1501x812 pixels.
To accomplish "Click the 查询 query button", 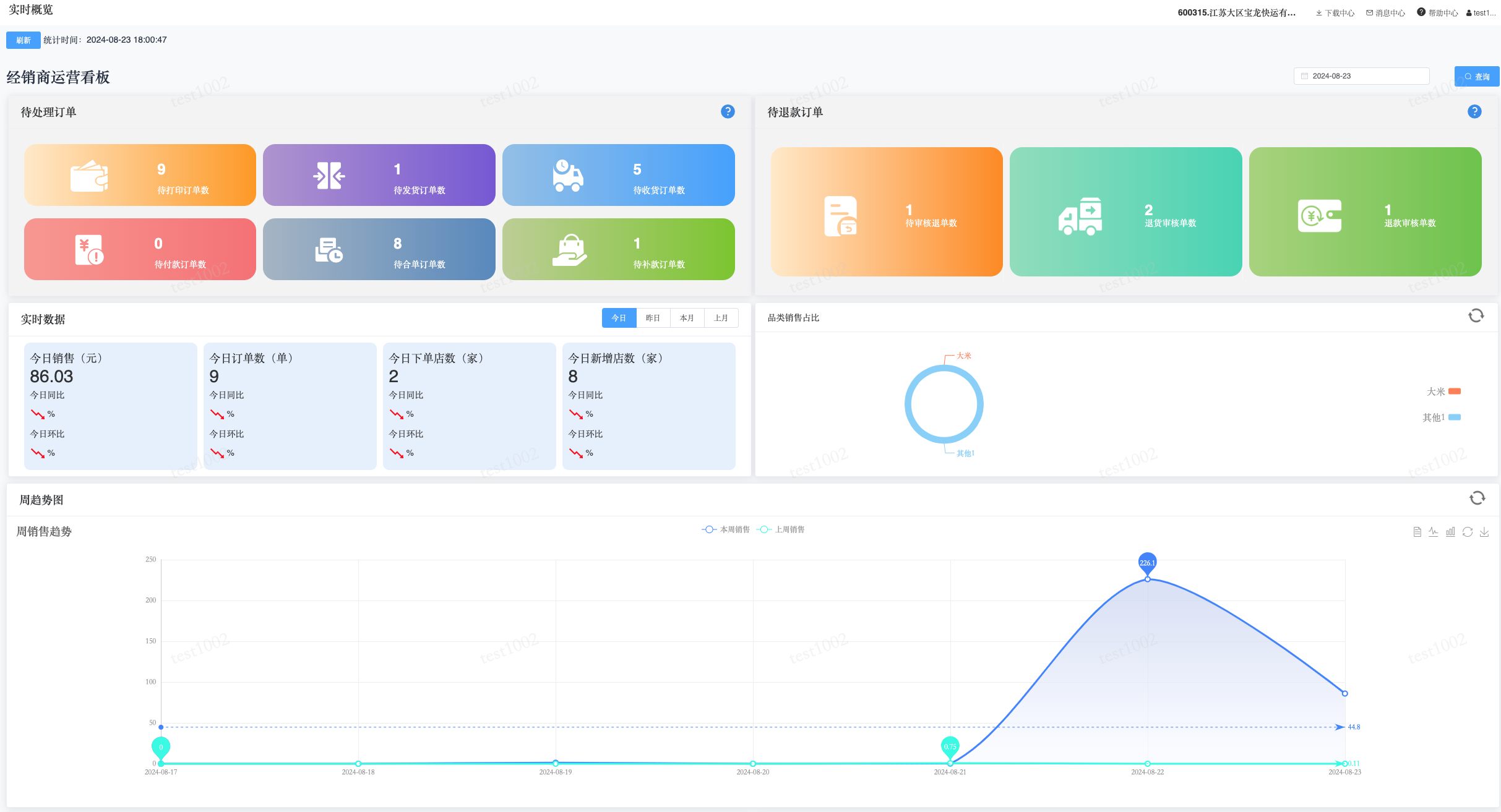I will coord(1476,77).
